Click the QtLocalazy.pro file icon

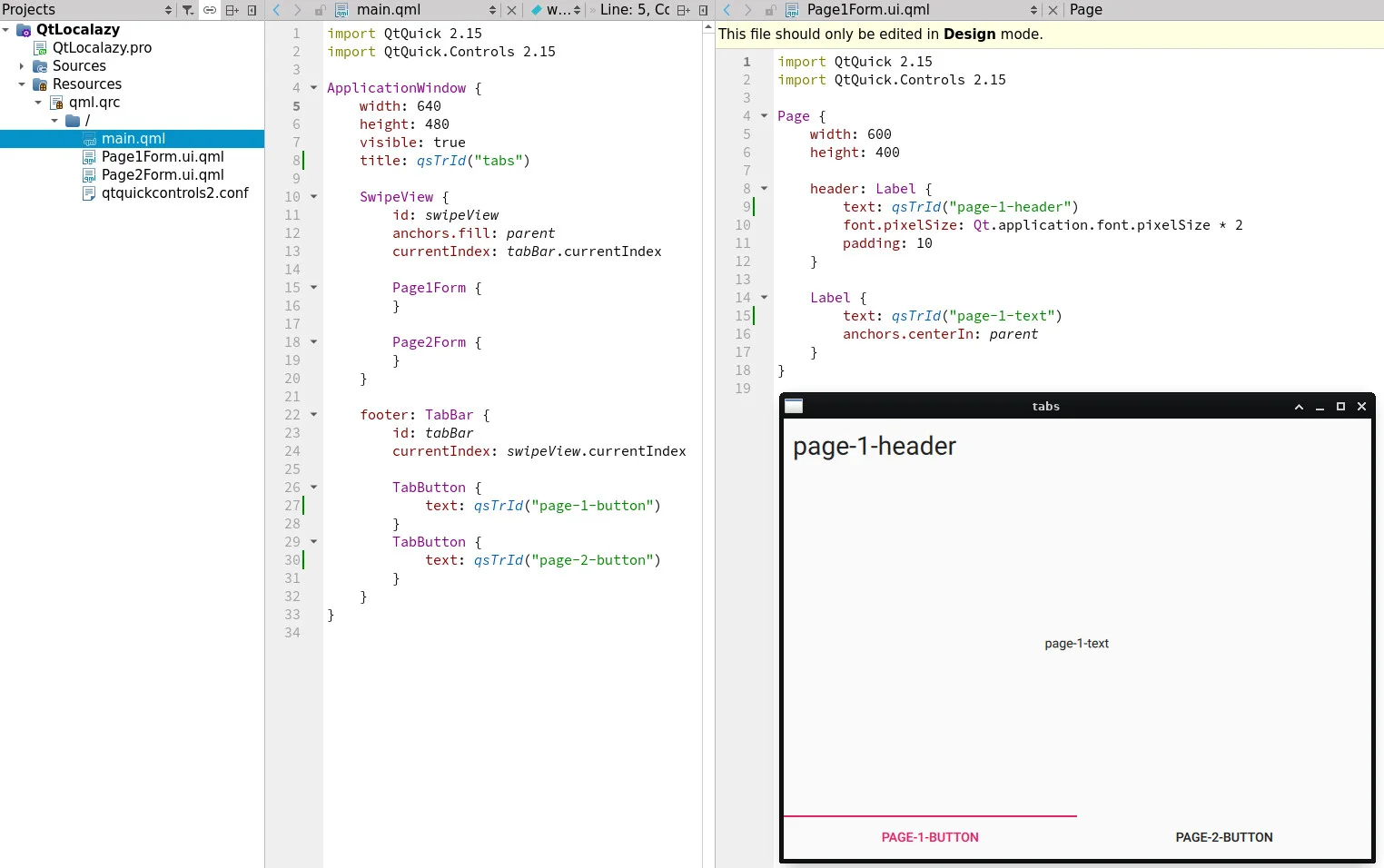[40, 48]
